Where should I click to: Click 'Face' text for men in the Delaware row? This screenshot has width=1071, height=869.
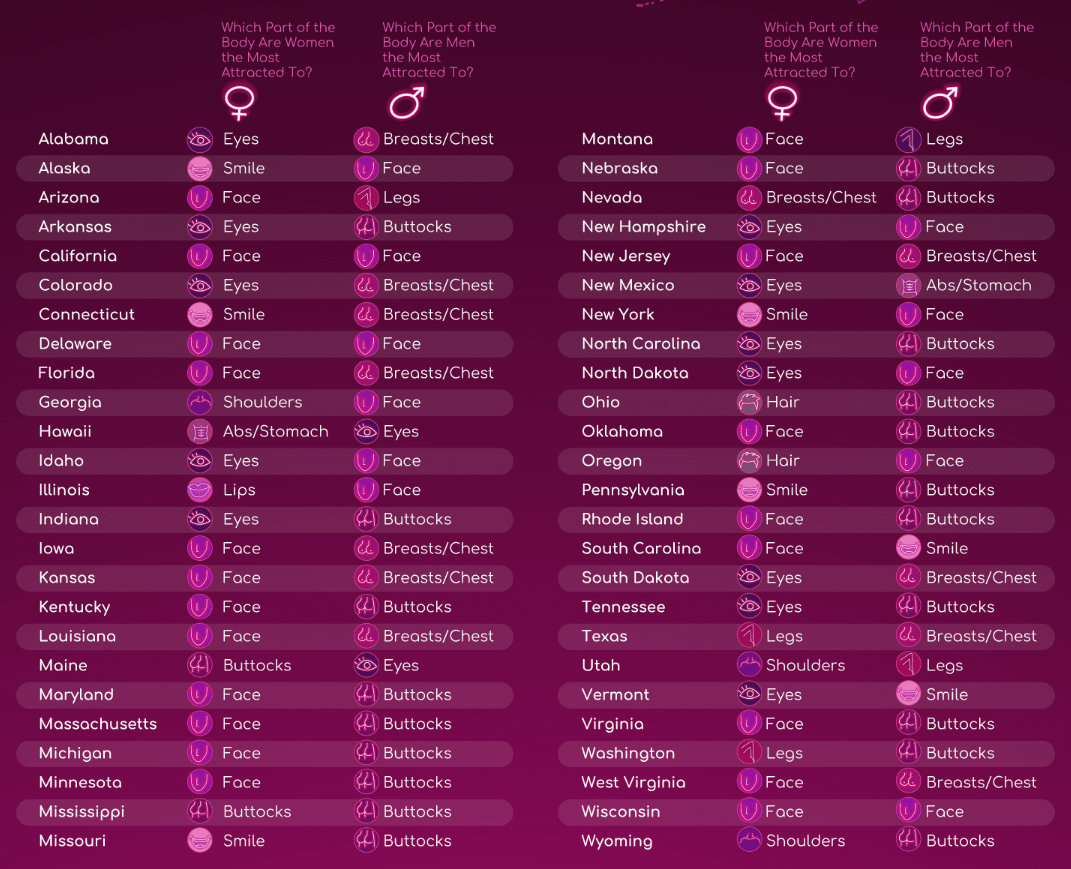point(401,344)
